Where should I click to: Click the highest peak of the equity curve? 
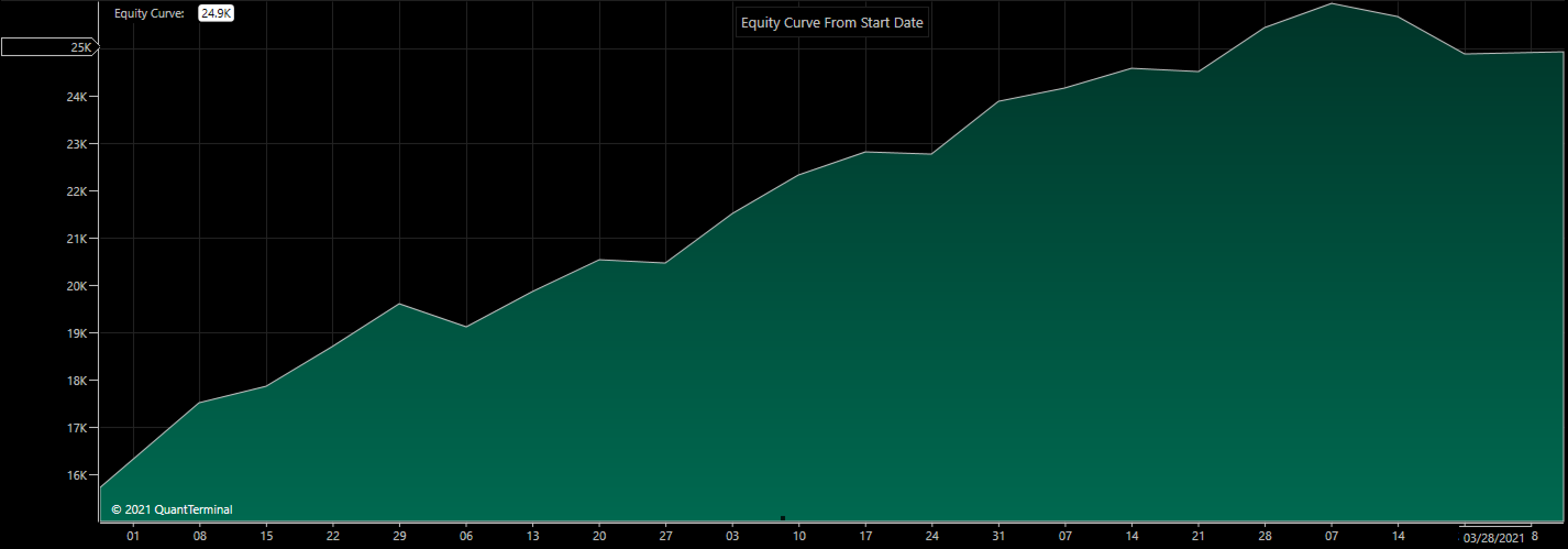[1331, 4]
